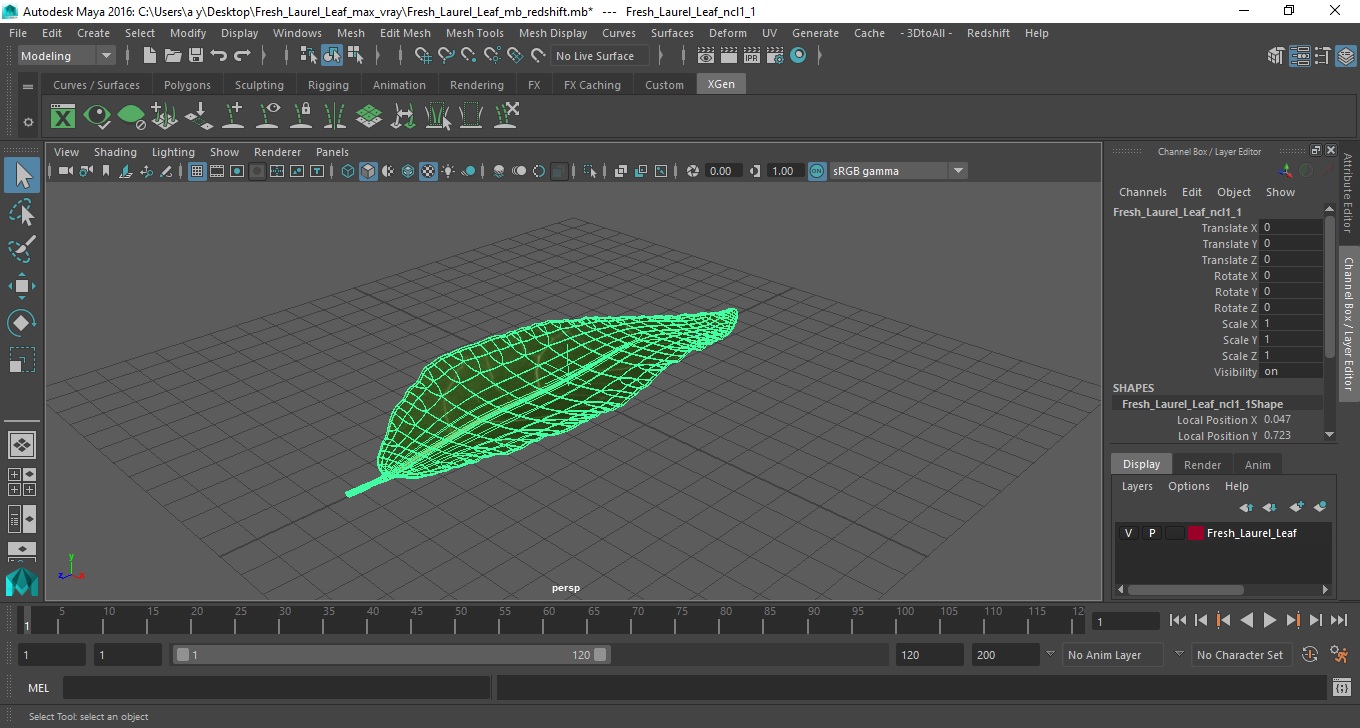Screen dimensions: 1360x728
Task: Activate the Paint selection tool
Action: tap(22, 249)
